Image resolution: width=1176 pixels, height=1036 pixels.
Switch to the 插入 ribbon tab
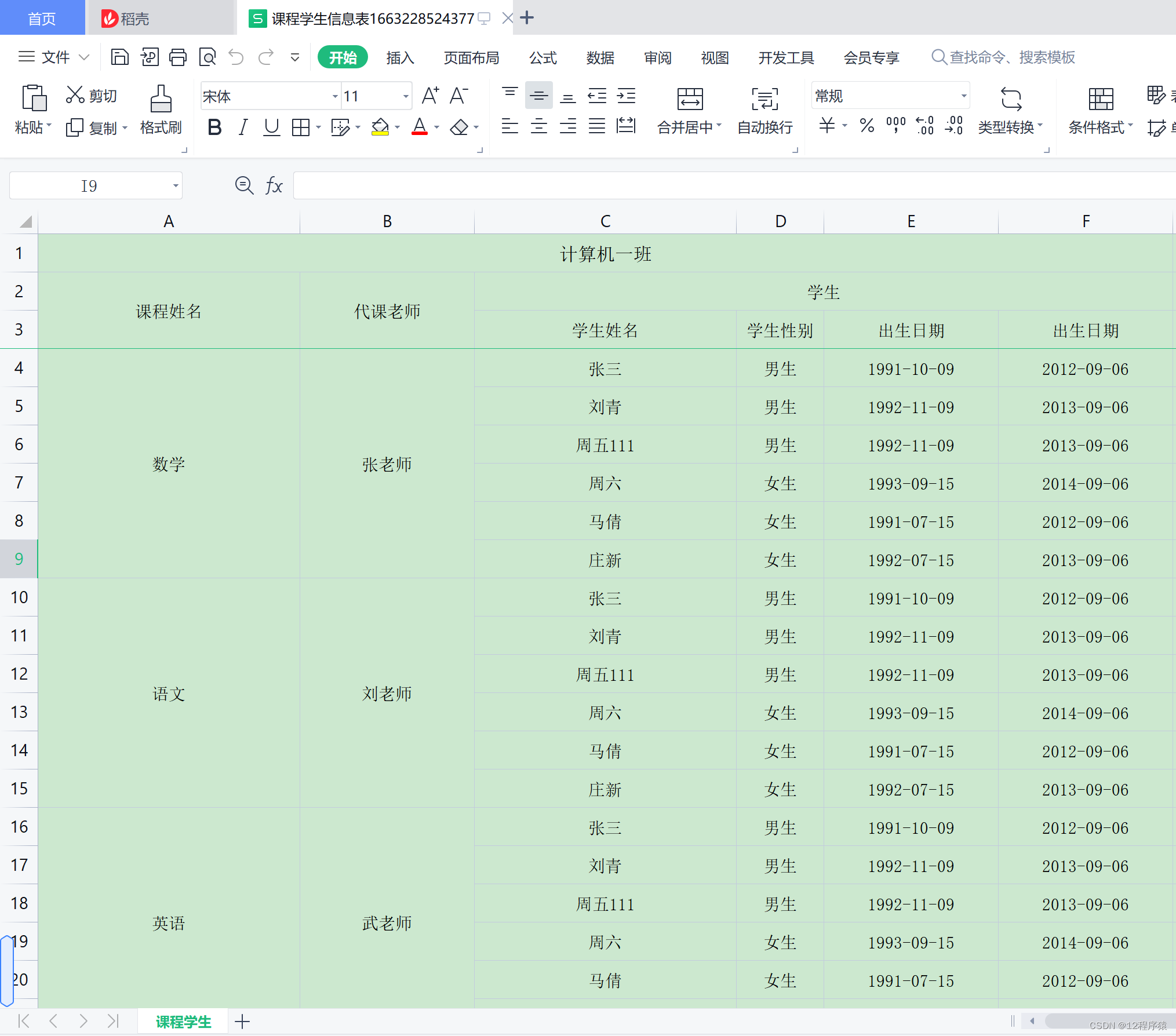[x=400, y=57]
